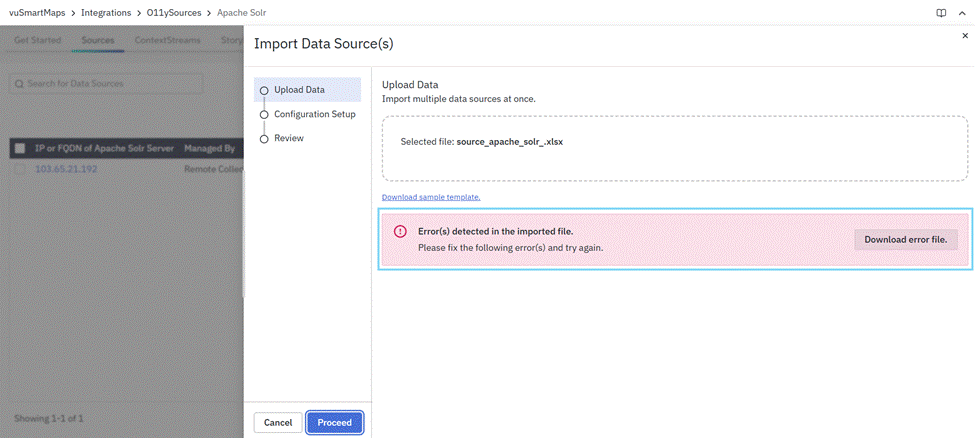Open the documentation book icon
The height and width of the screenshot is (438, 975).
coord(941,12)
